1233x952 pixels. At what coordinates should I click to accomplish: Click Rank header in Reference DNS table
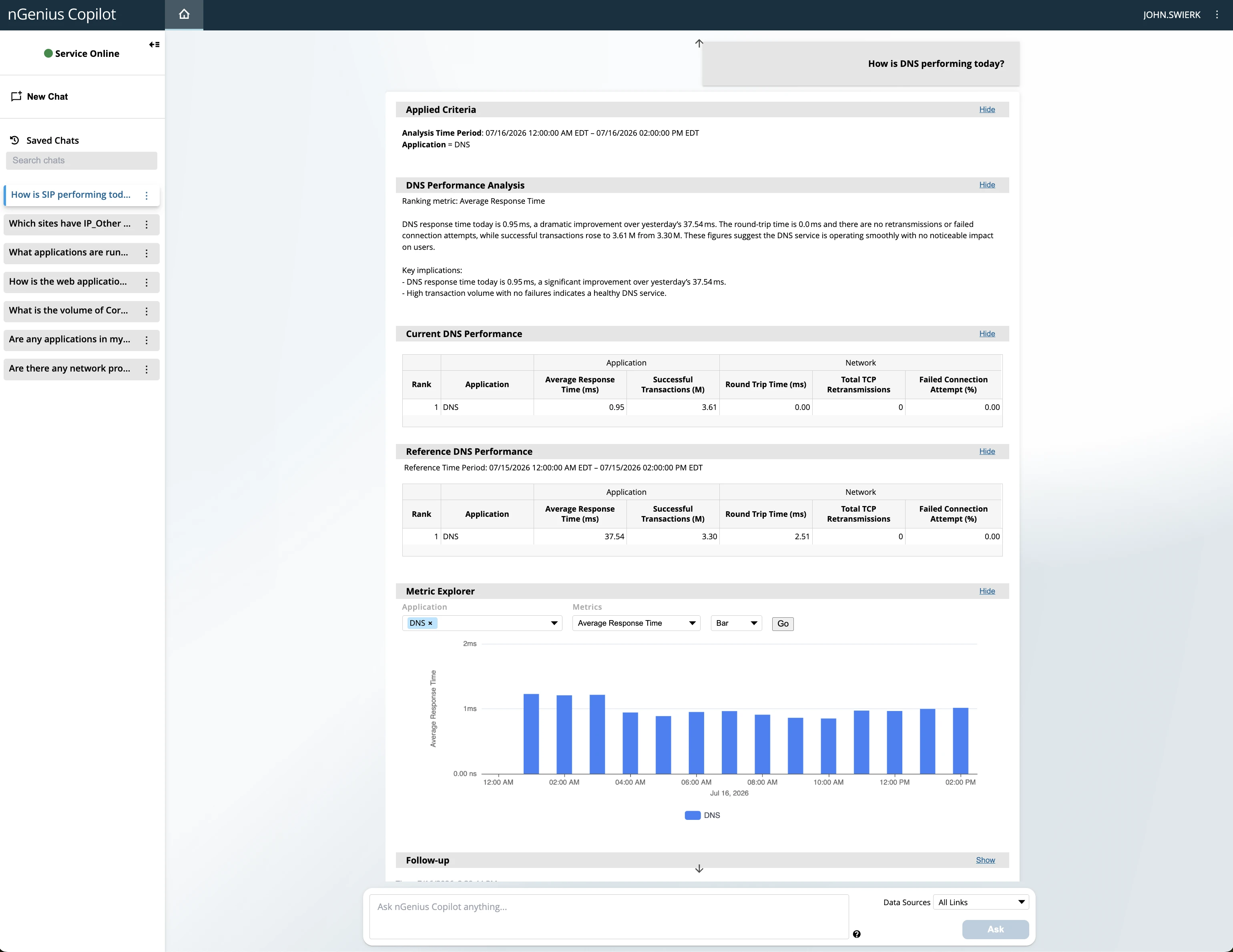click(x=421, y=514)
